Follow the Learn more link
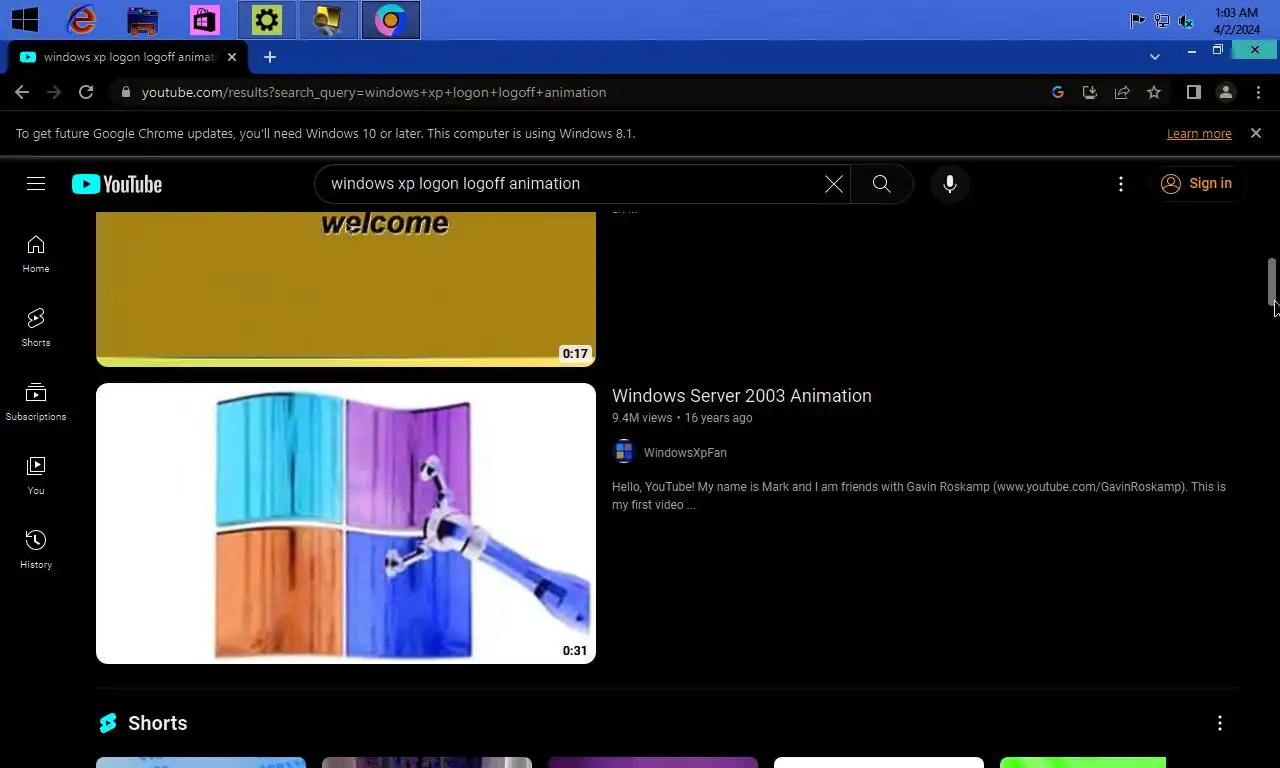The height and width of the screenshot is (768, 1280). 1199,133
